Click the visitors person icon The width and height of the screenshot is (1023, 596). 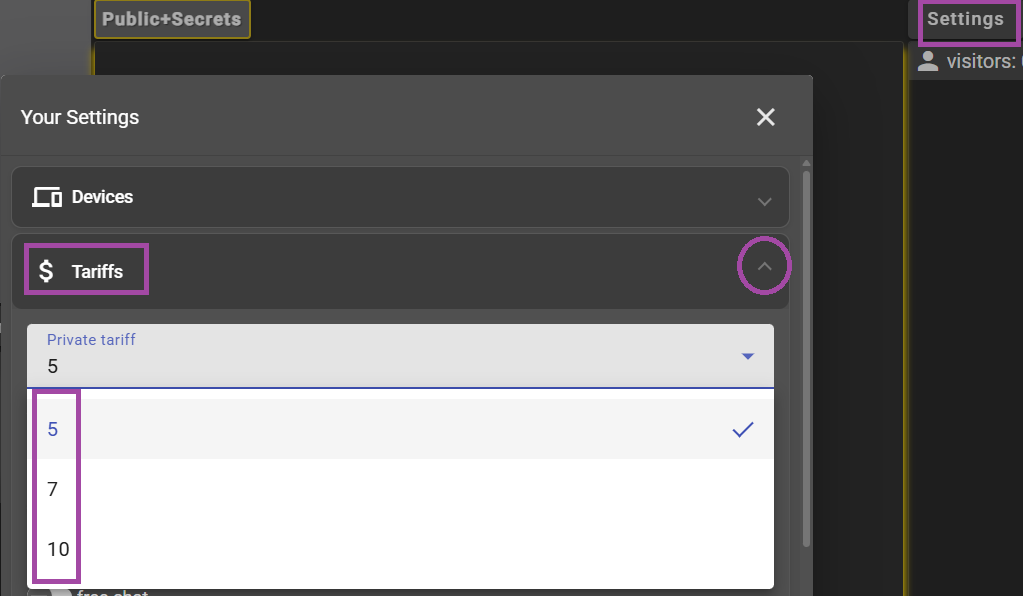click(x=928, y=61)
